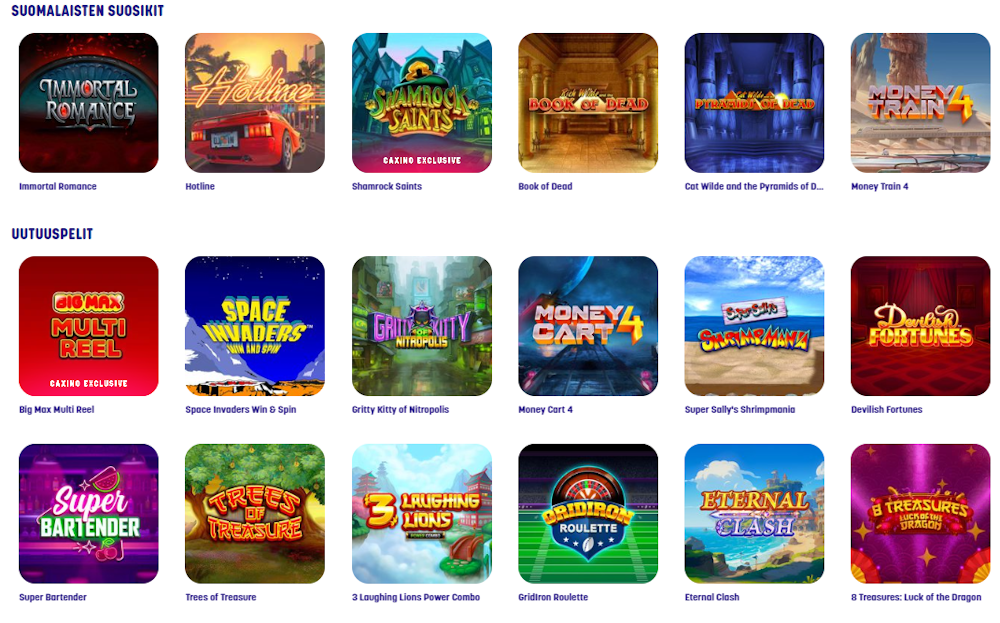1000x623 pixels.
Task: Launch the Super Bartender game tile
Action: pyautogui.click(x=89, y=513)
